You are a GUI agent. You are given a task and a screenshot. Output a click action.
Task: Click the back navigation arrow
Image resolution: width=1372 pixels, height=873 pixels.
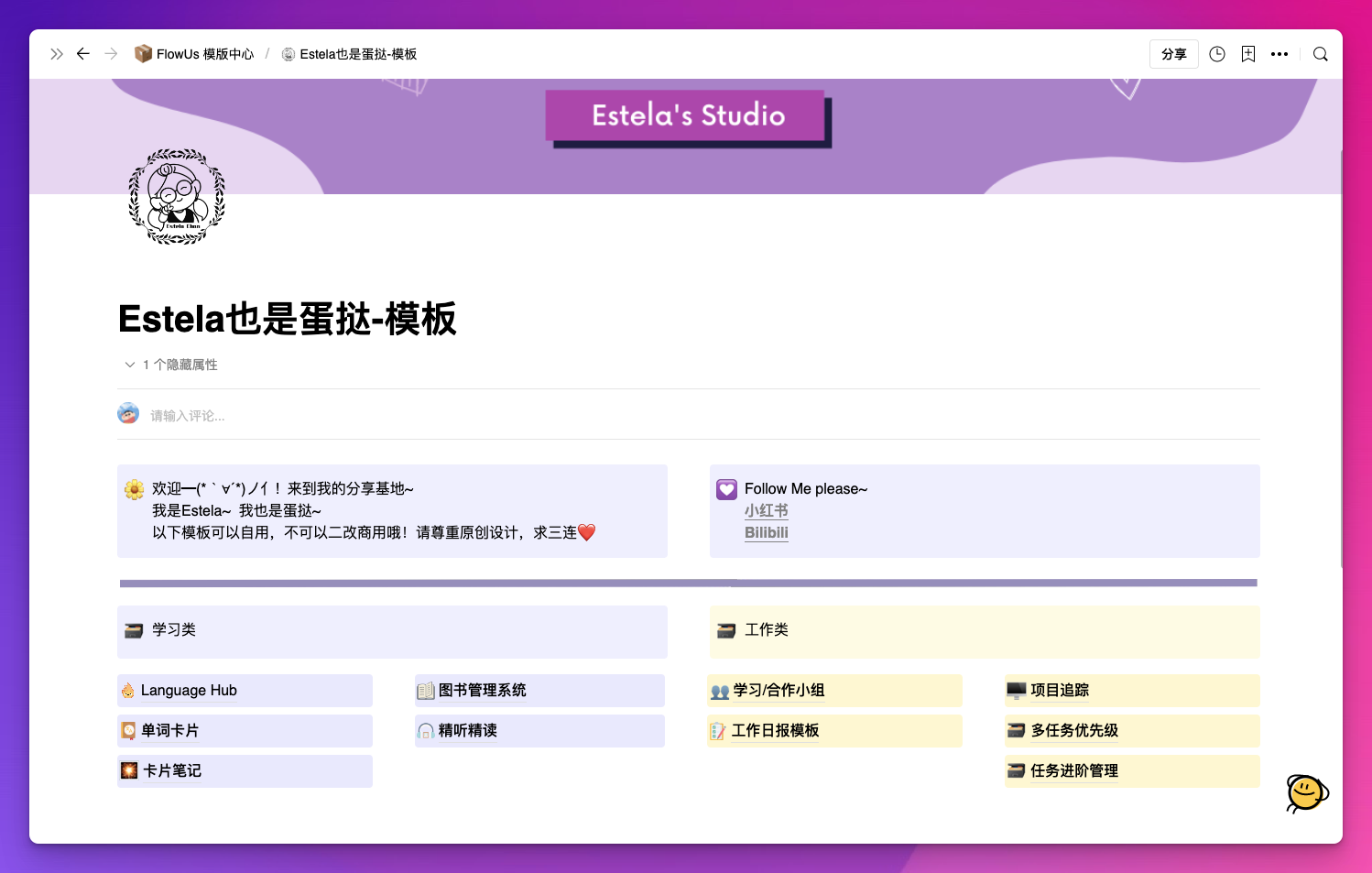[83, 54]
